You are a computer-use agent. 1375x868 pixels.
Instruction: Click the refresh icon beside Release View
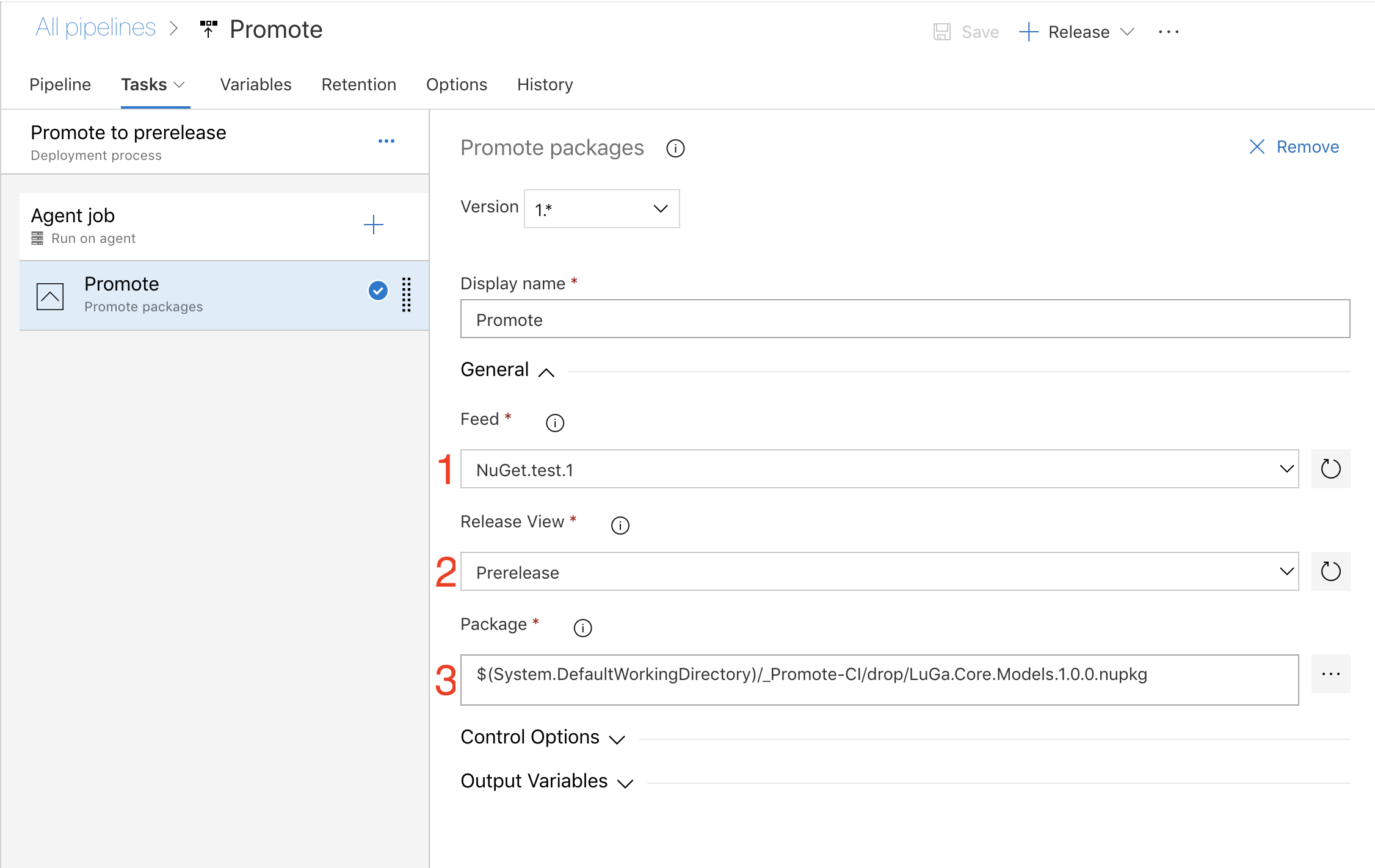coord(1330,571)
